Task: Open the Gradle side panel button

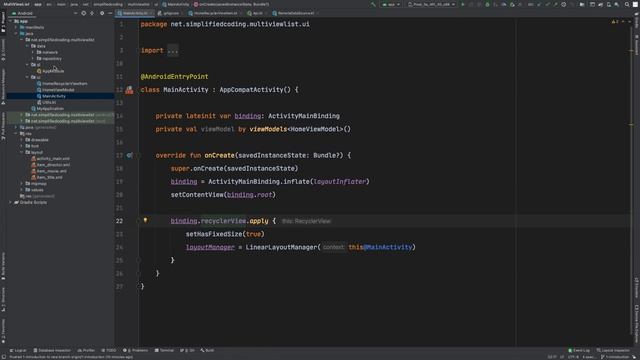Action: click(x=636, y=20)
